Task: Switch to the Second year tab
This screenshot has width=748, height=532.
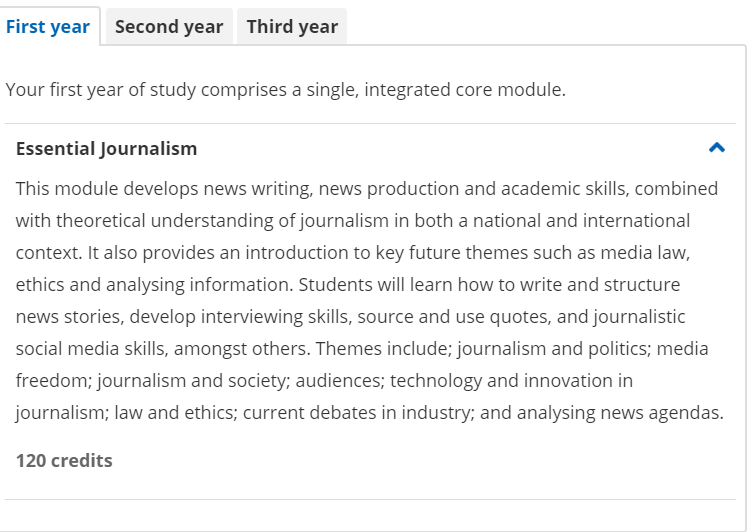Action: point(169,27)
